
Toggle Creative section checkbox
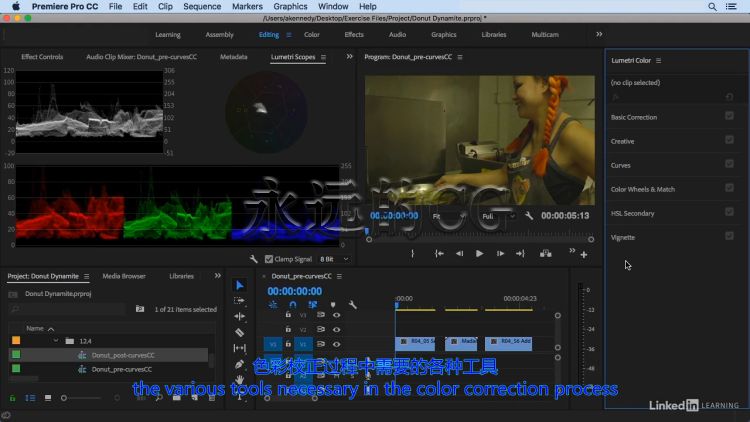pyautogui.click(x=729, y=140)
